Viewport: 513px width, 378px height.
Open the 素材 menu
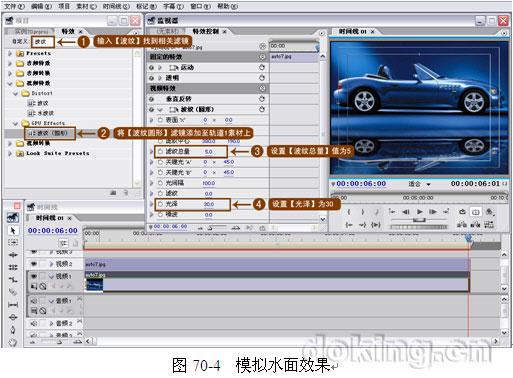86,6
